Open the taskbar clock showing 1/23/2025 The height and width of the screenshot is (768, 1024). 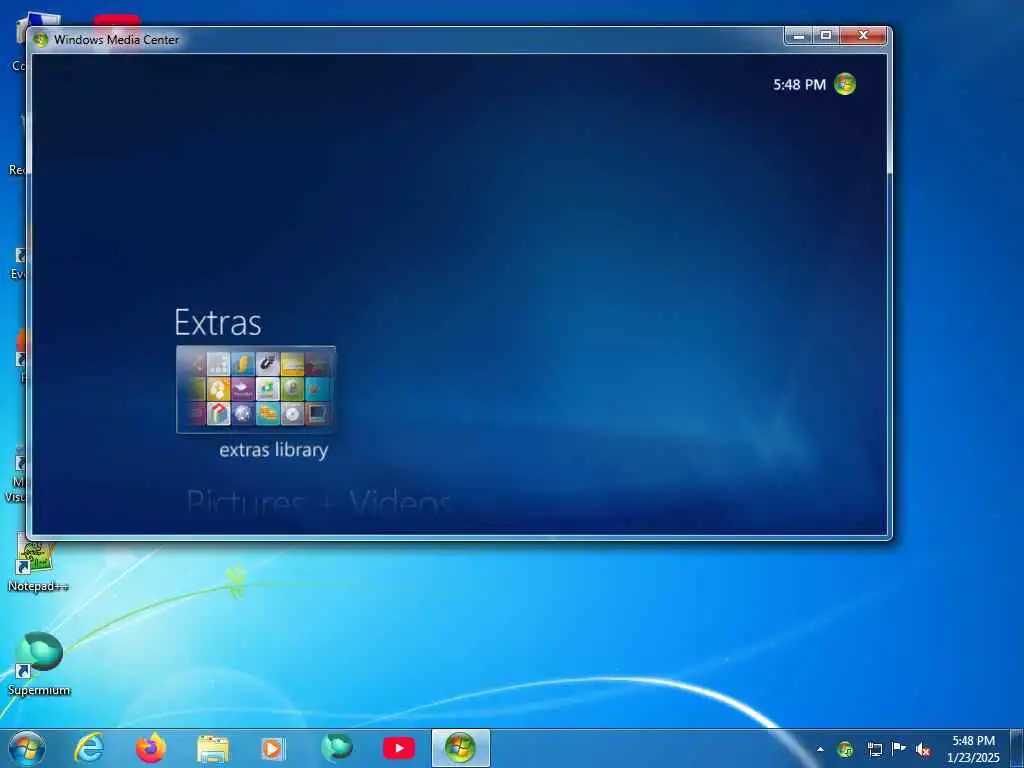click(x=973, y=749)
